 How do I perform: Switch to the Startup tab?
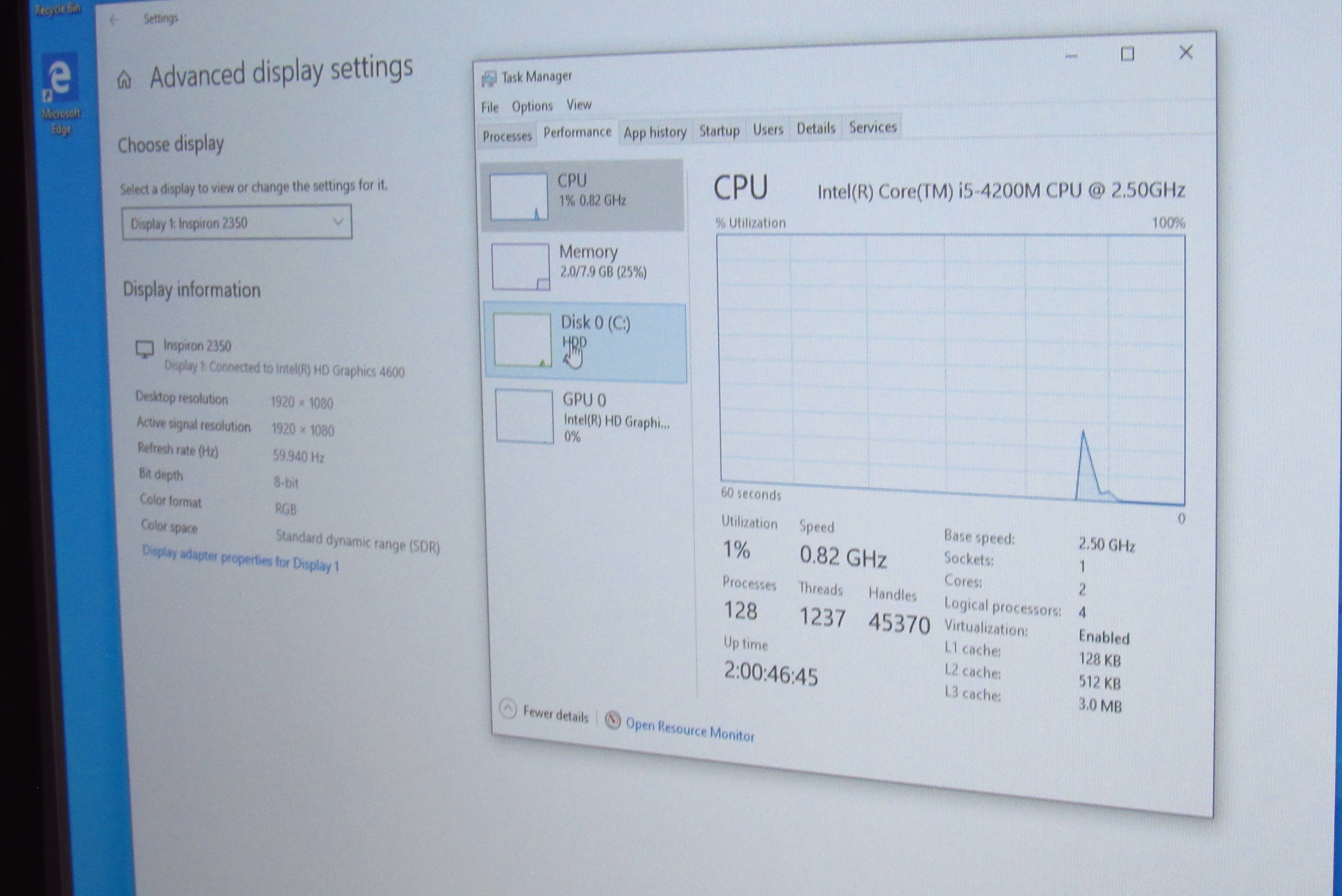[719, 130]
